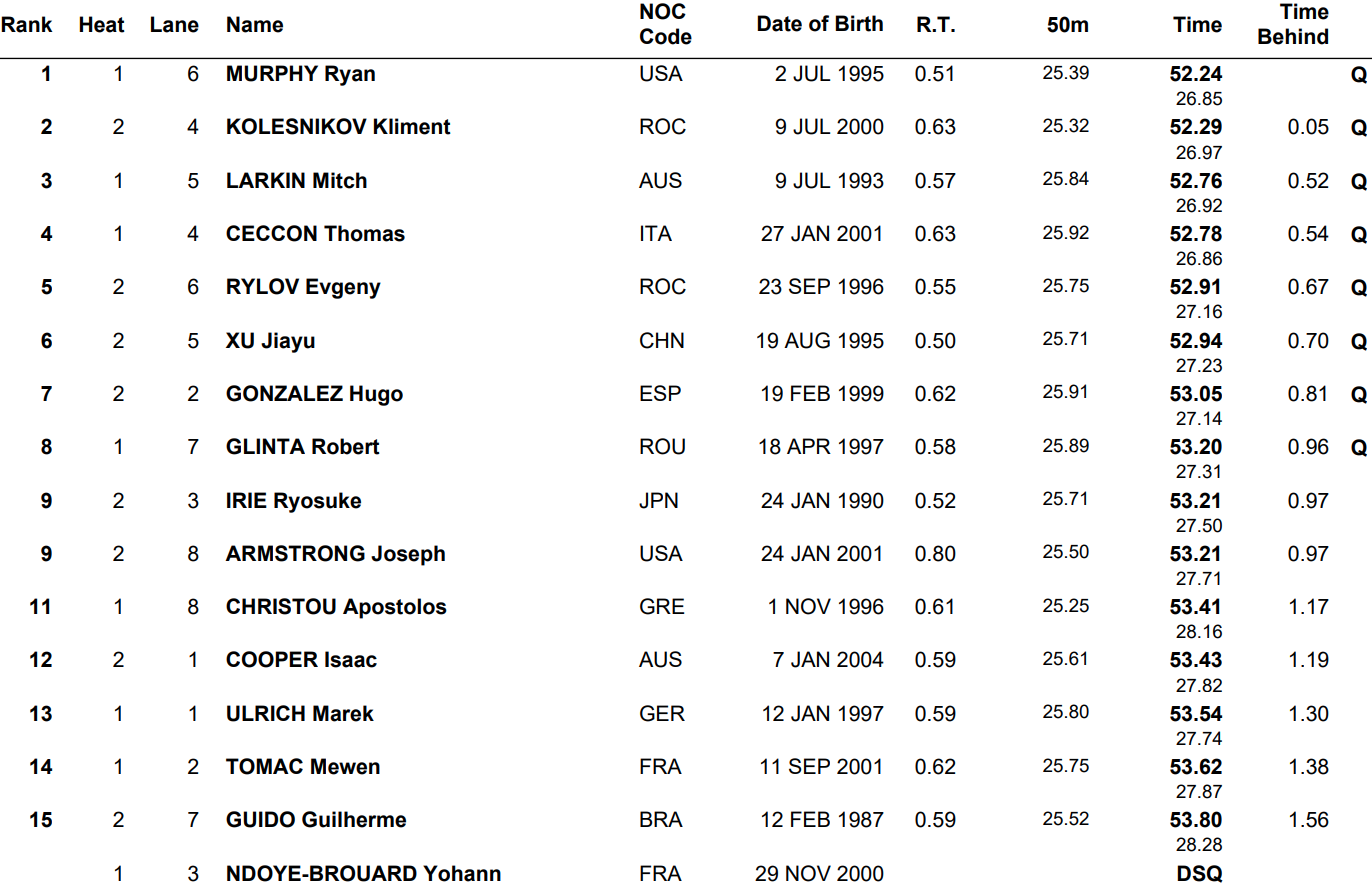Select CHRISTOU Apostolos's NOC code GRE
This screenshot has width=1372, height=894.
click(x=662, y=607)
